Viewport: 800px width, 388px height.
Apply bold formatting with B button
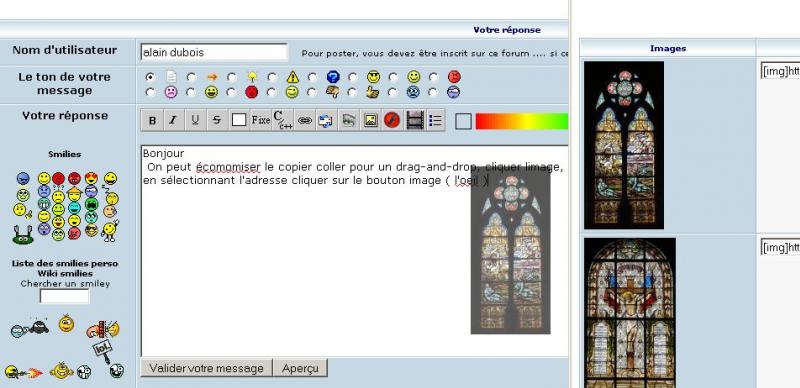tap(152, 120)
